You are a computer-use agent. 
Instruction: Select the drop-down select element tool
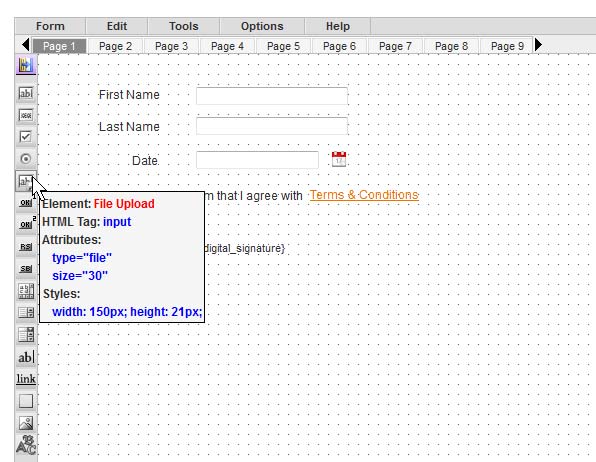point(26,335)
